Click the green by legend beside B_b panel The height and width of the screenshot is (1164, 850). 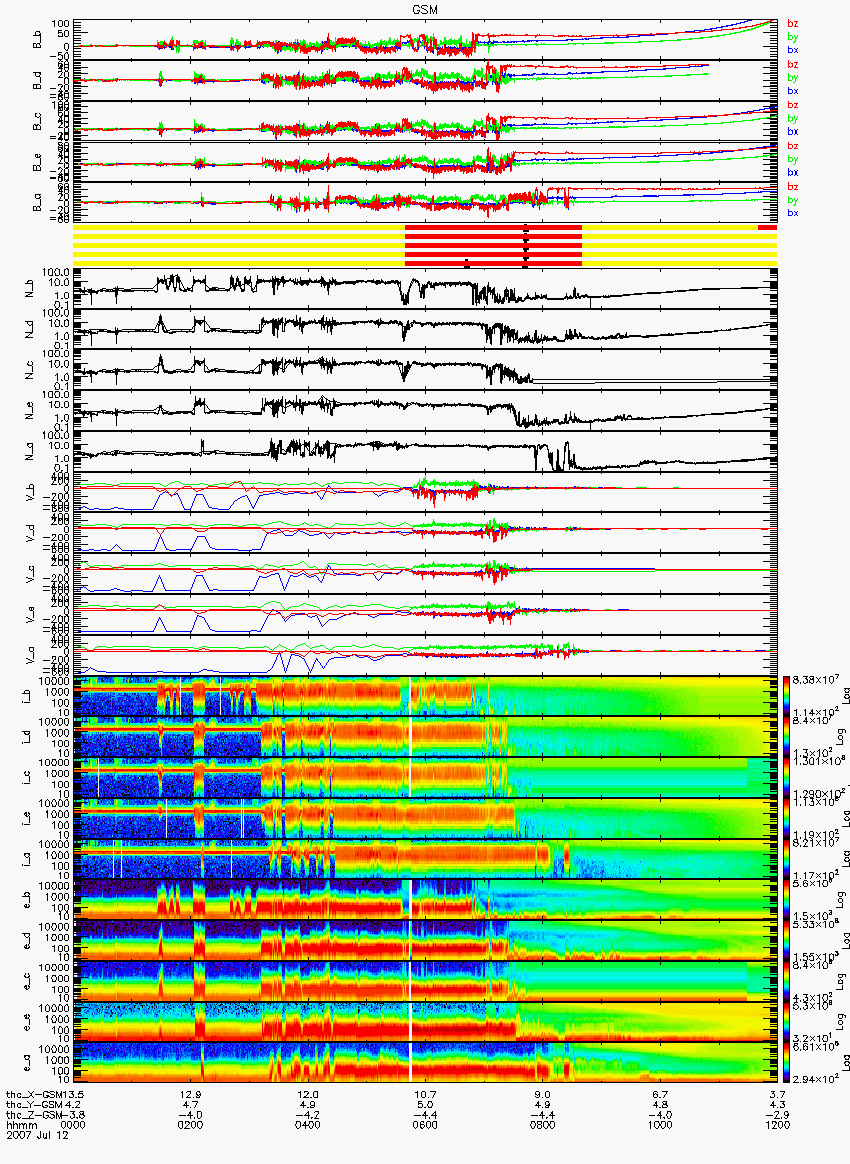pyautogui.click(x=792, y=37)
